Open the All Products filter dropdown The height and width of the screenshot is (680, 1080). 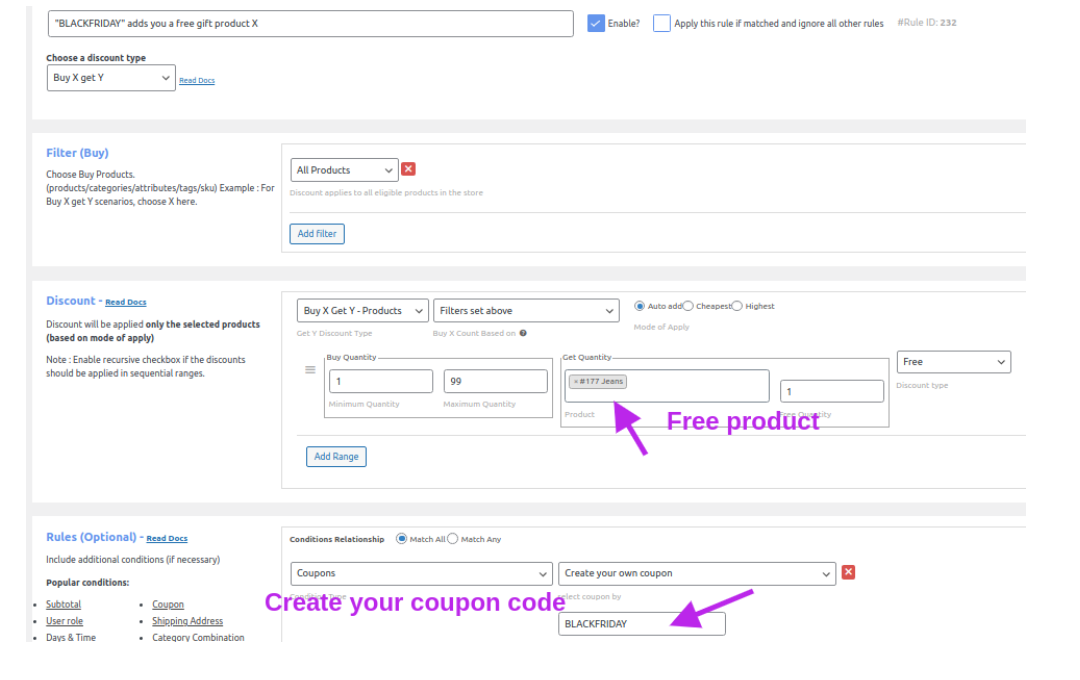tap(344, 170)
